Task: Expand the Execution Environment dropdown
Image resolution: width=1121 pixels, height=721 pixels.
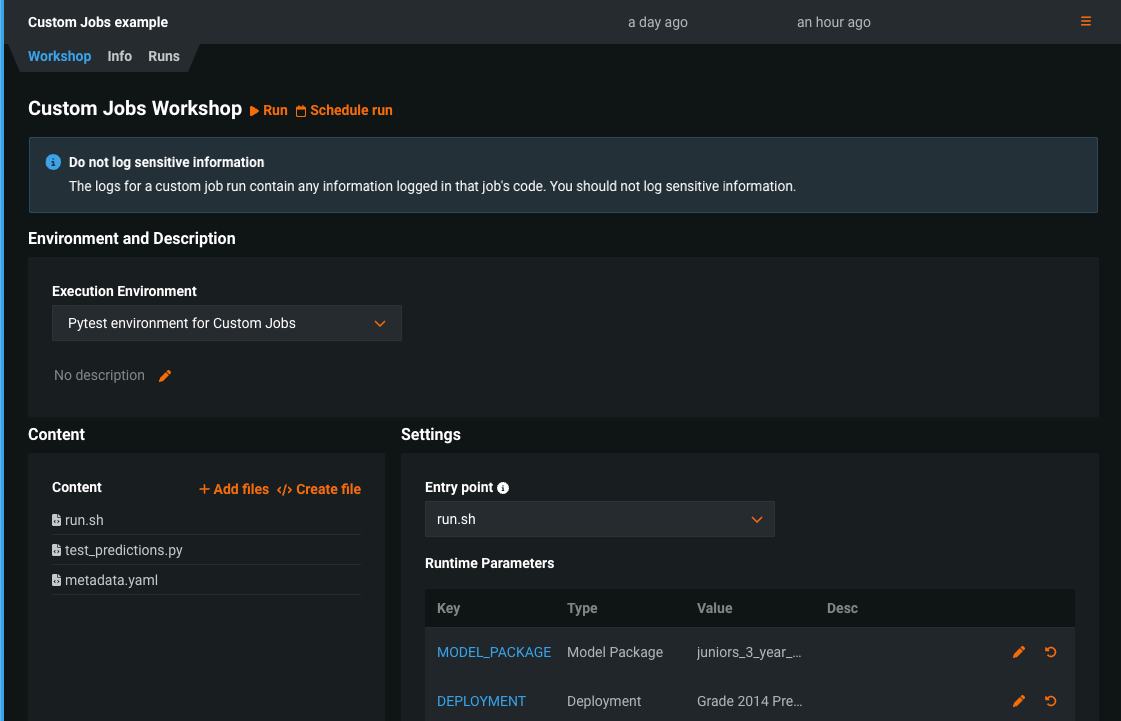Action: pos(227,324)
